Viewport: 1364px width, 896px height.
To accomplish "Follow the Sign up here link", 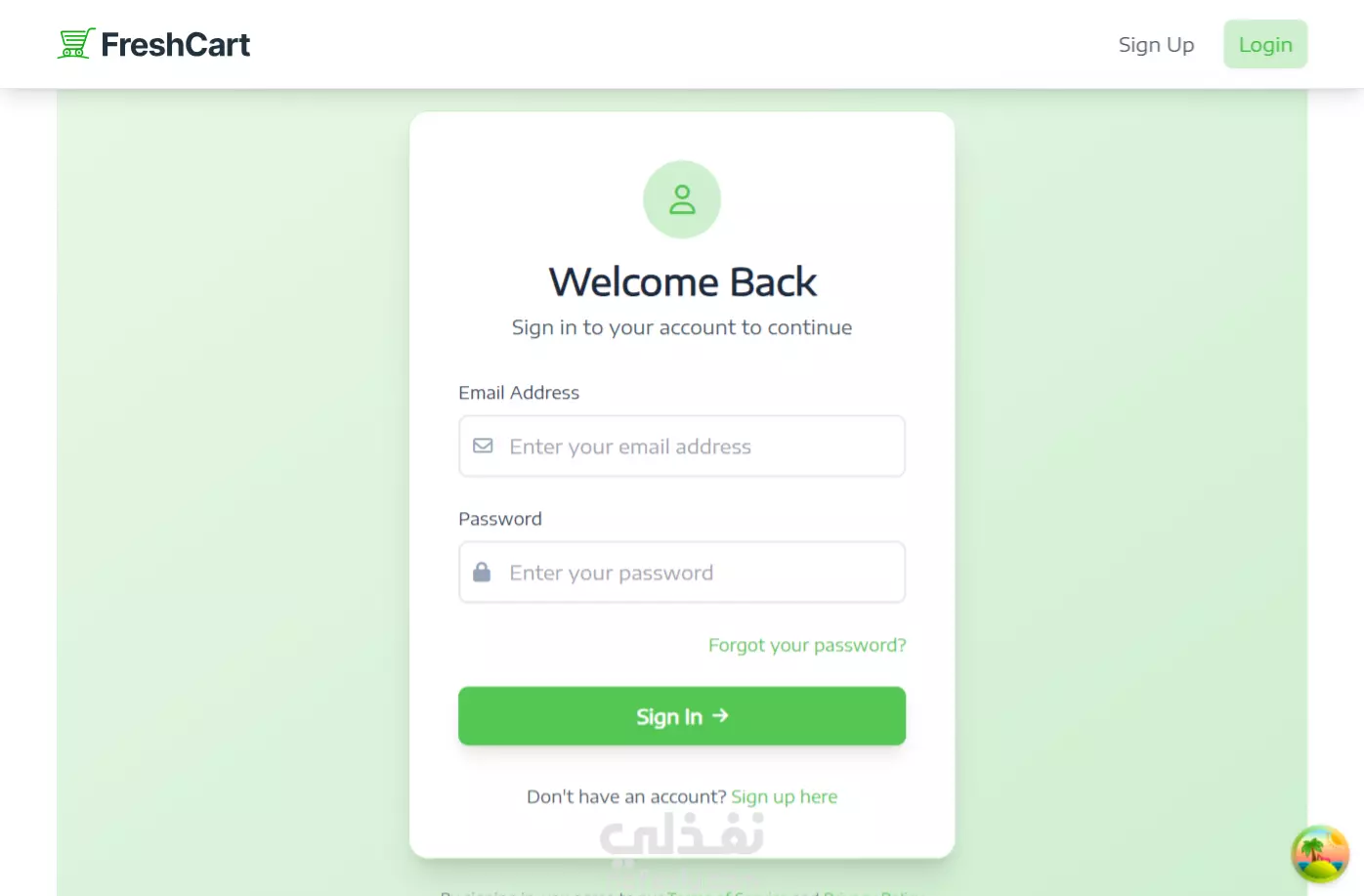I will (x=785, y=796).
